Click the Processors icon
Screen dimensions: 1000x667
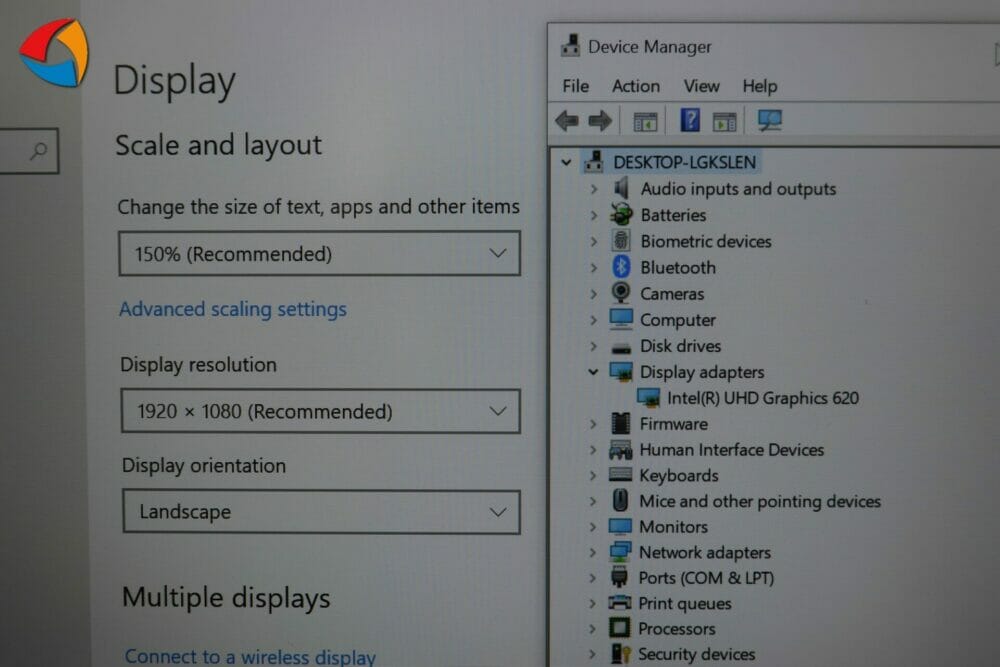[x=619, y=628]
